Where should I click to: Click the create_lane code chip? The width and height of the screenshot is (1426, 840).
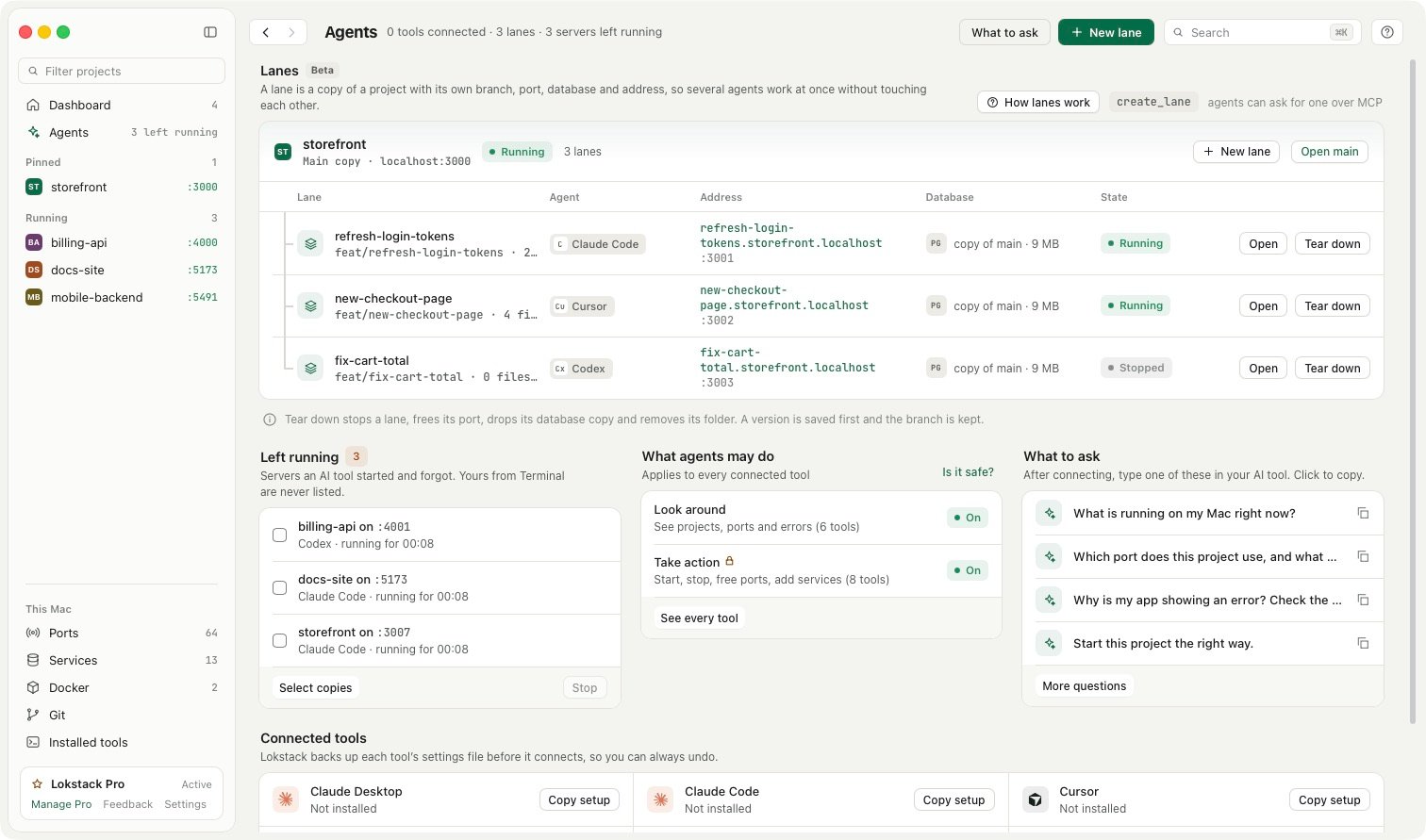(x=1153, y=102)
